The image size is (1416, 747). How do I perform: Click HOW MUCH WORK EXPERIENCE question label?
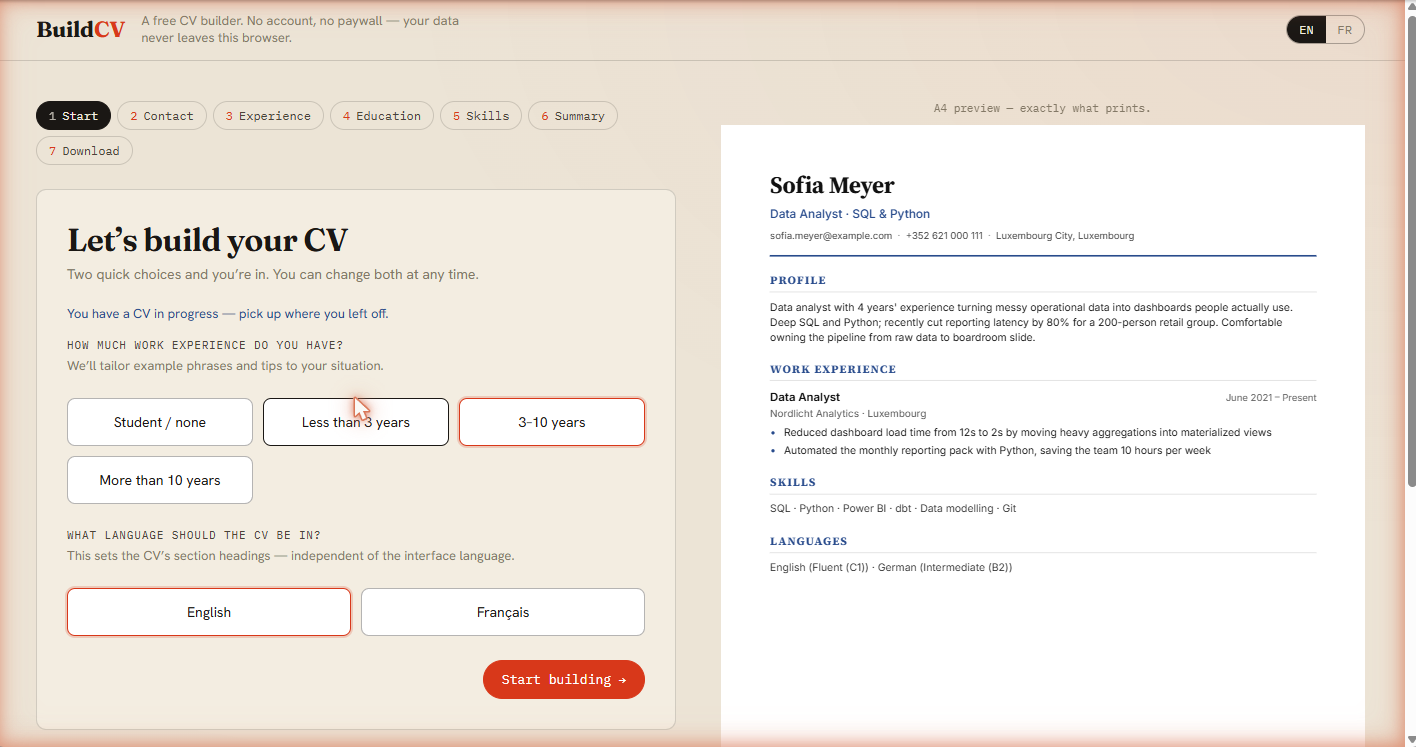pos(205,345)
